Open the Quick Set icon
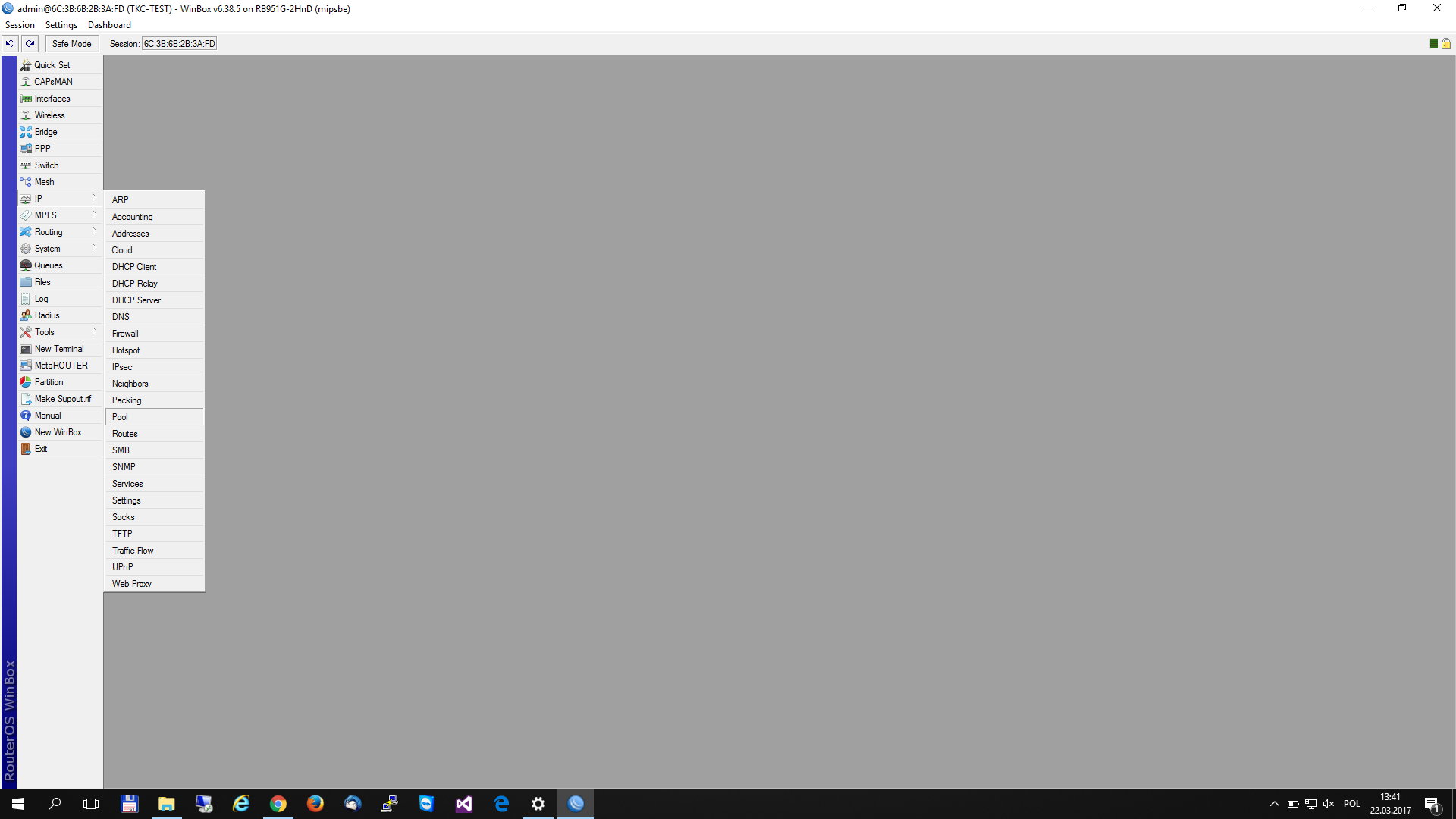 click(26, 65)
